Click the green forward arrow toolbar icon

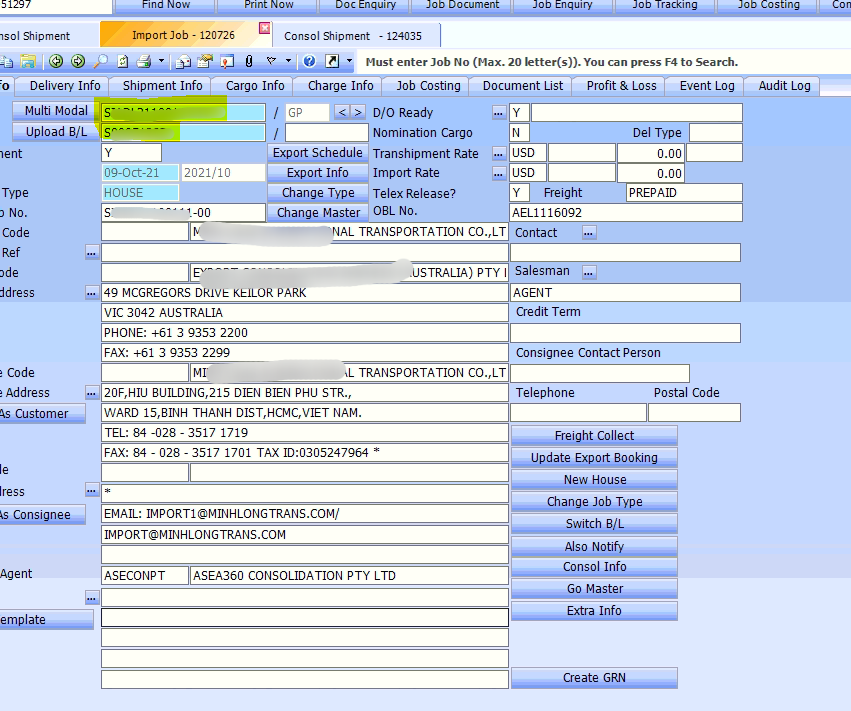[77, 62]
